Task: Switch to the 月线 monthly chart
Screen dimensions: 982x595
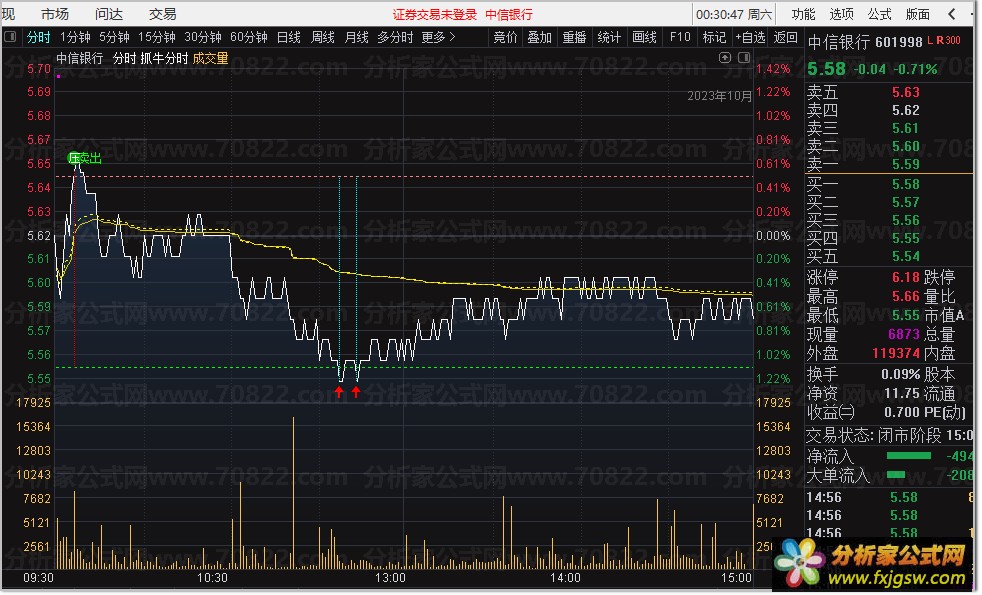Action: 356,37
